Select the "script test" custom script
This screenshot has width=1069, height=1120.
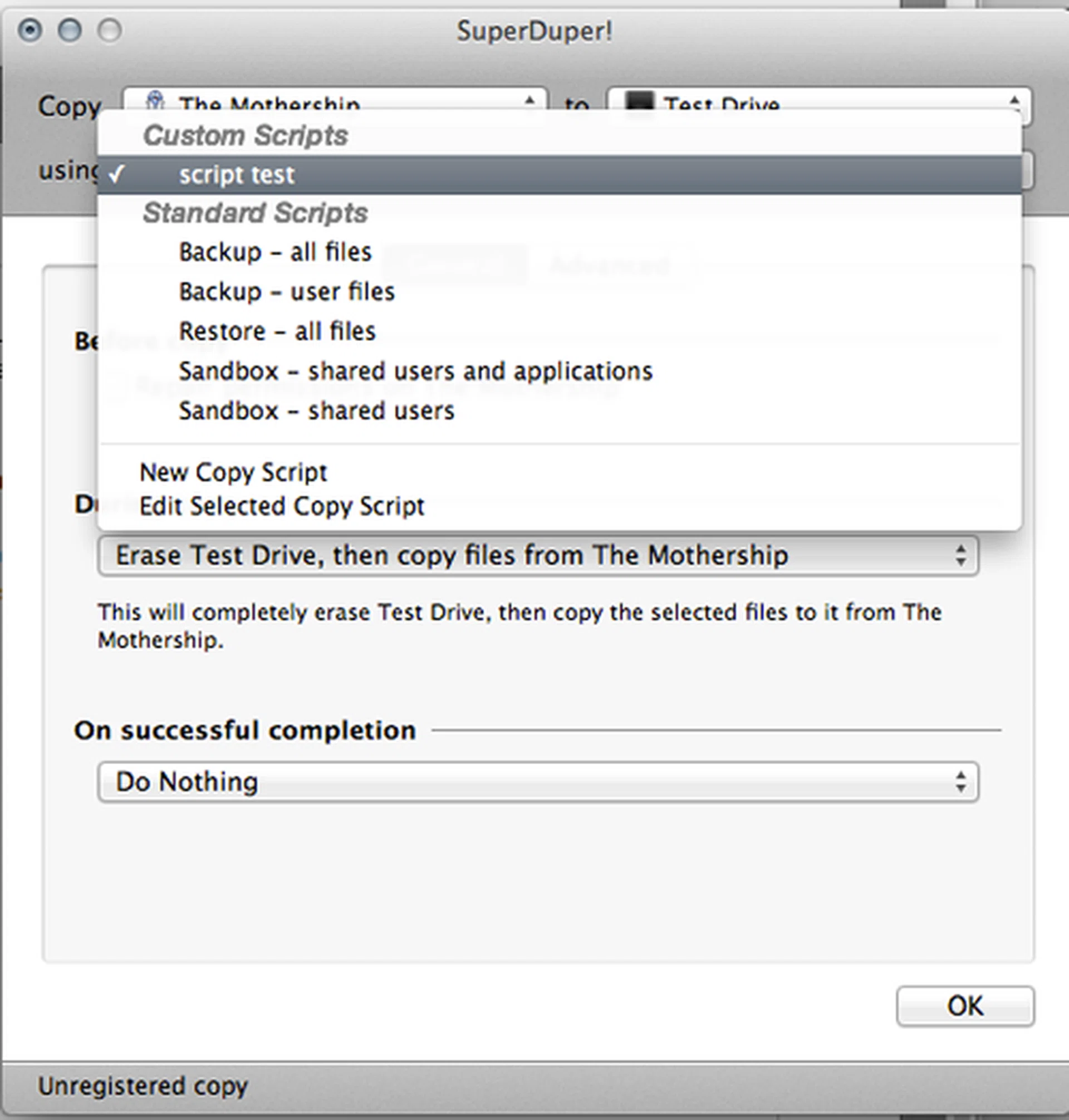(x=237, y=174)
